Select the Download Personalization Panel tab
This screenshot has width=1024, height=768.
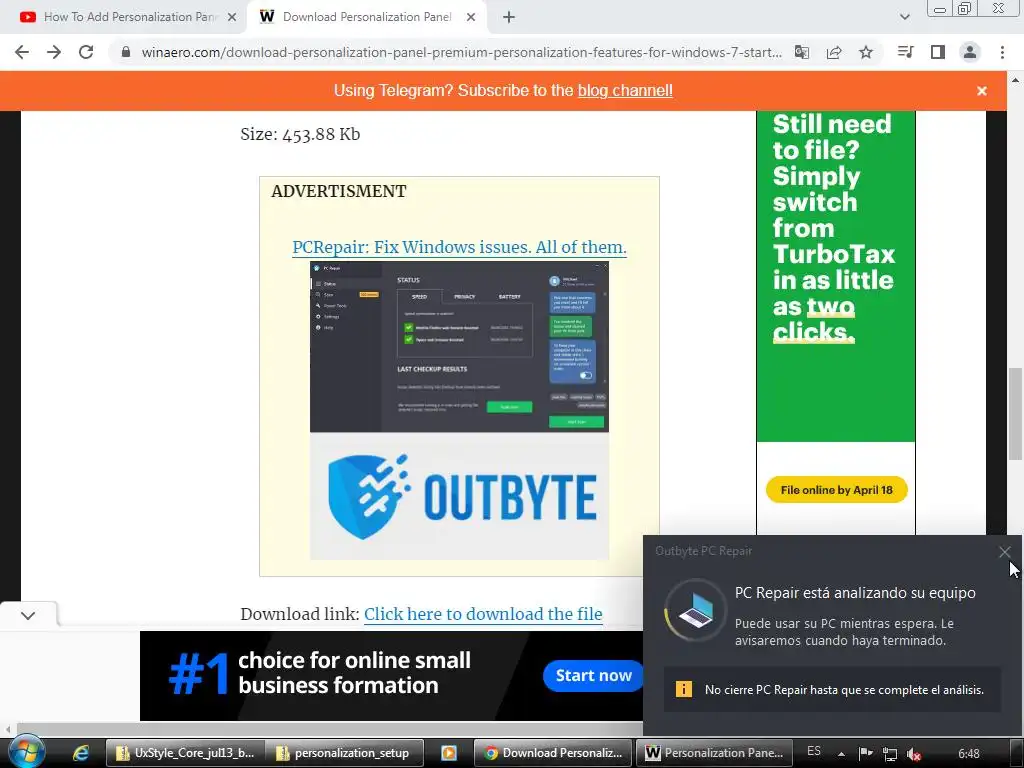pos(367,17)
